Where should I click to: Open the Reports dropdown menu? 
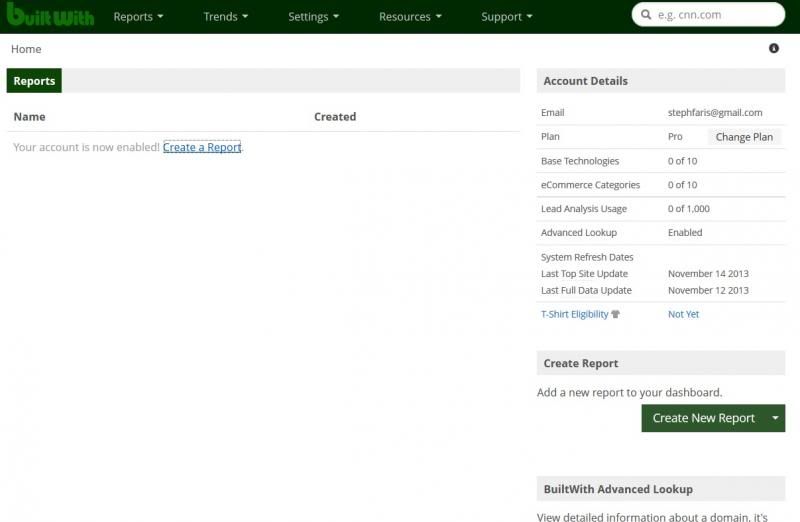click(138, 17)
